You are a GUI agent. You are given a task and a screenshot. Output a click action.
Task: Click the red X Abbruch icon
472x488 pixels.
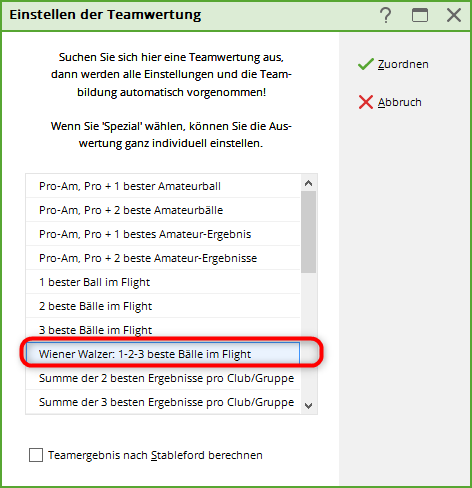[366, 102]
